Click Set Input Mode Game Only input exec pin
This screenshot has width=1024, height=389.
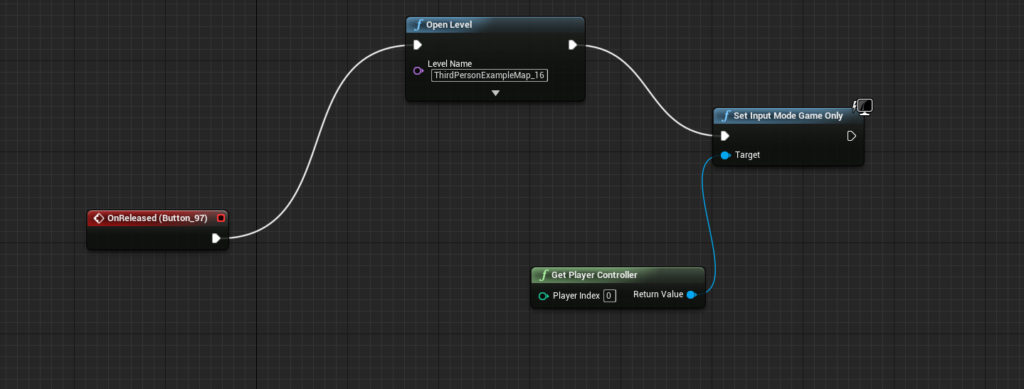(725, 136)
